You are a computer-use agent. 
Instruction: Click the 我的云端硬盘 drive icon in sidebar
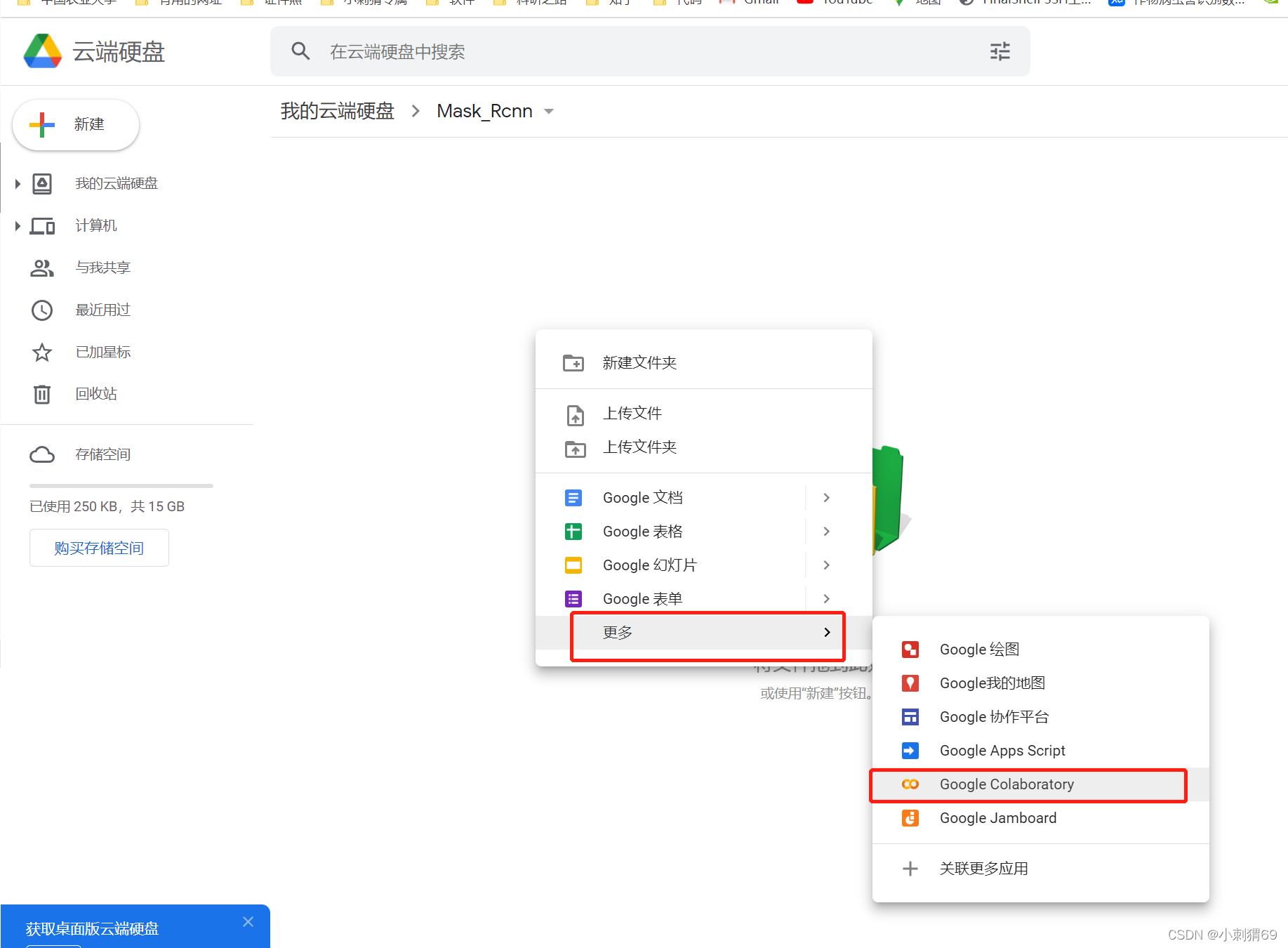click(x=42, y=184)
